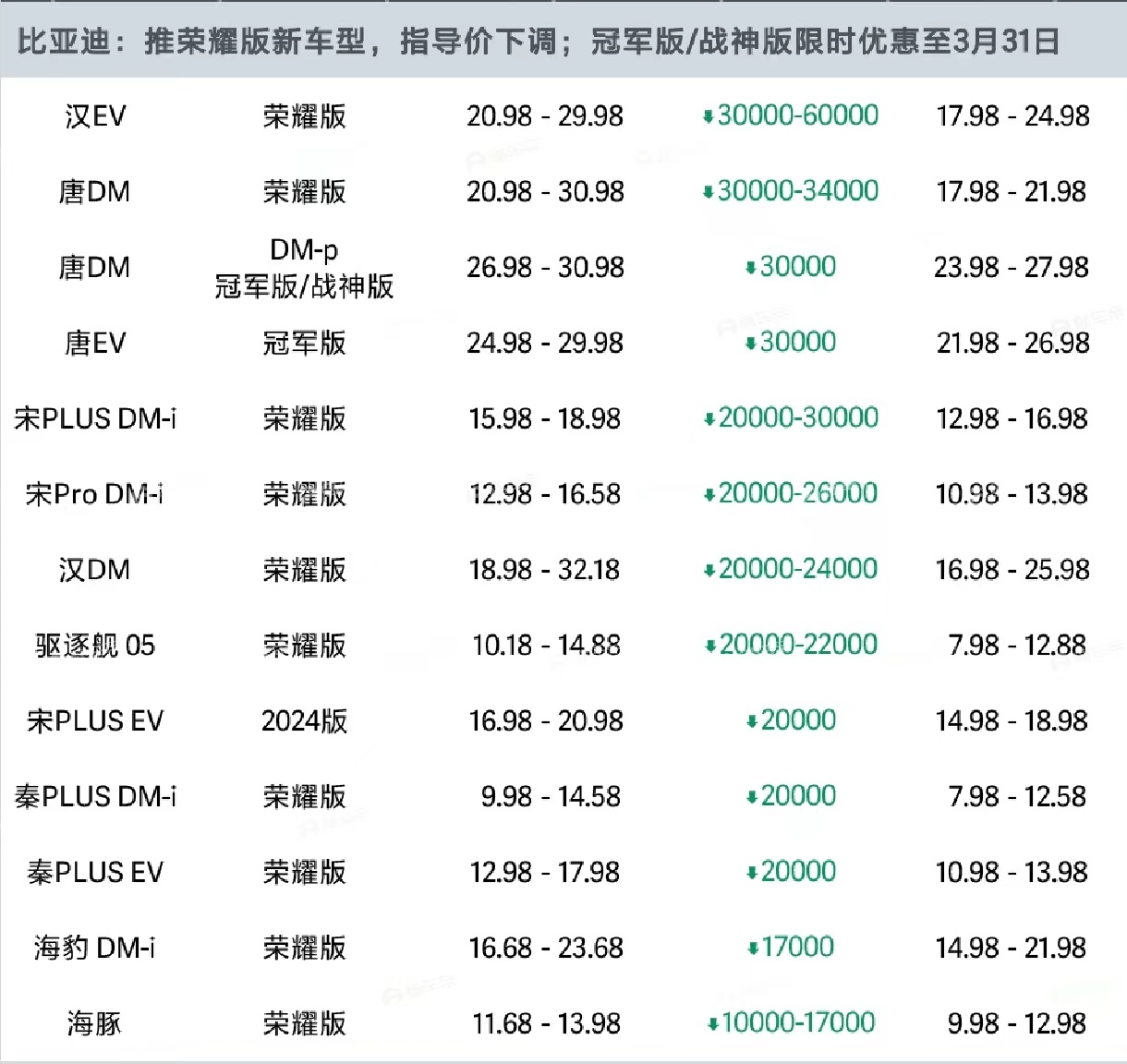This screenshot has height=1064, width=1127.
Task: Select the price drop 10000-17000
Action: (x=791, y=1024)
